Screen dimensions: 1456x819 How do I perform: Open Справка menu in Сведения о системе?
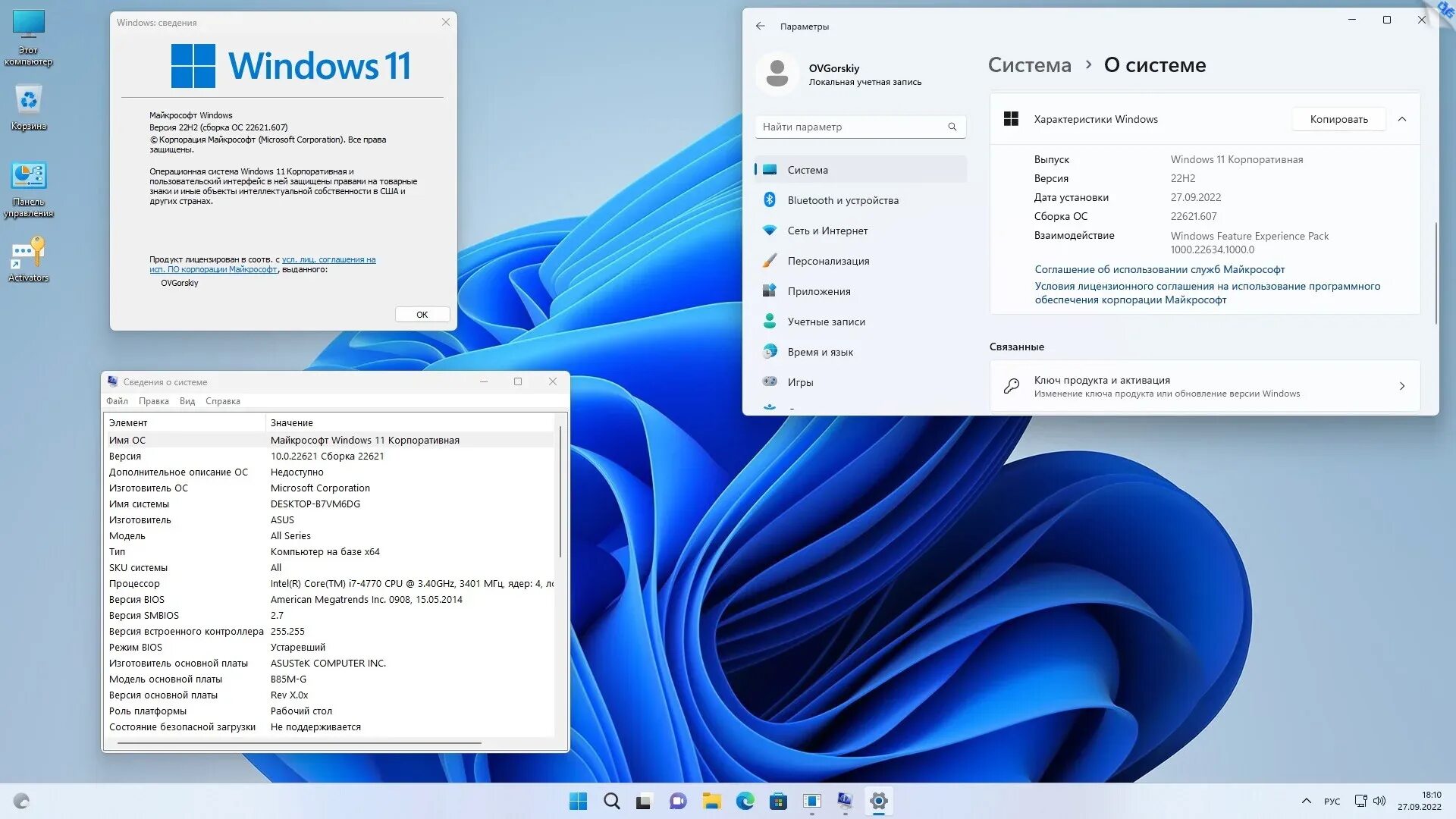coord(222,401)
